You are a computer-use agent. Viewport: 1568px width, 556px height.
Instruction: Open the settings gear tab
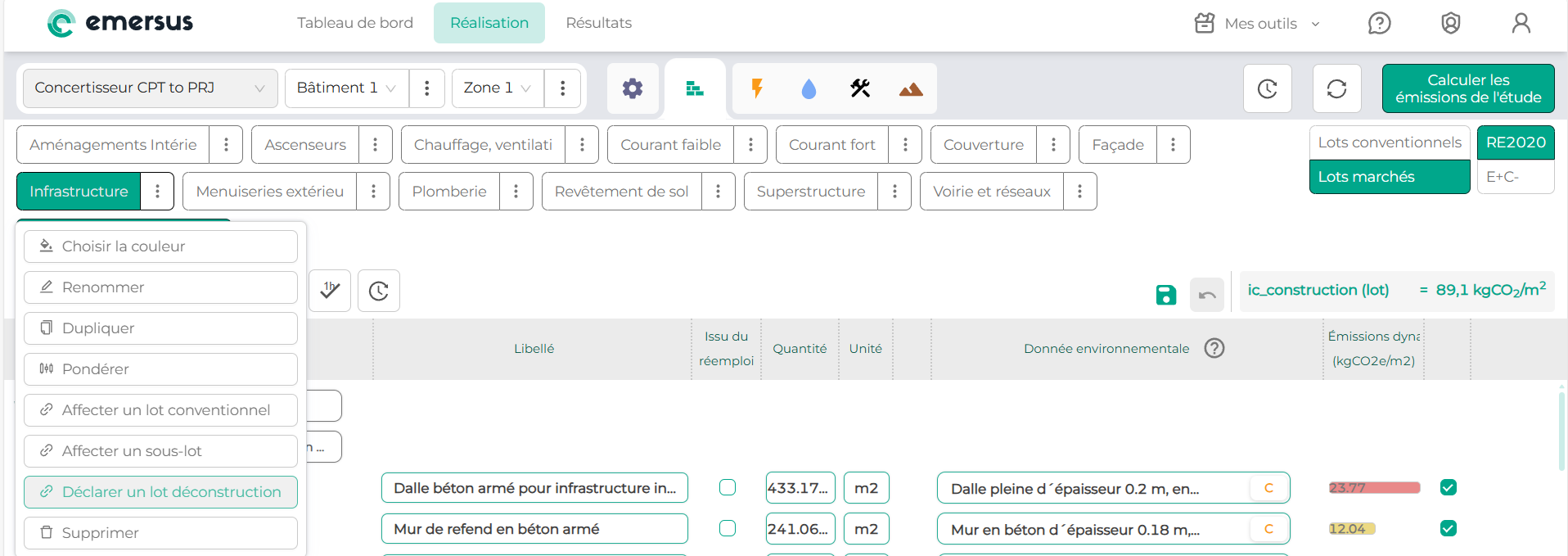[x=633, y=88]
